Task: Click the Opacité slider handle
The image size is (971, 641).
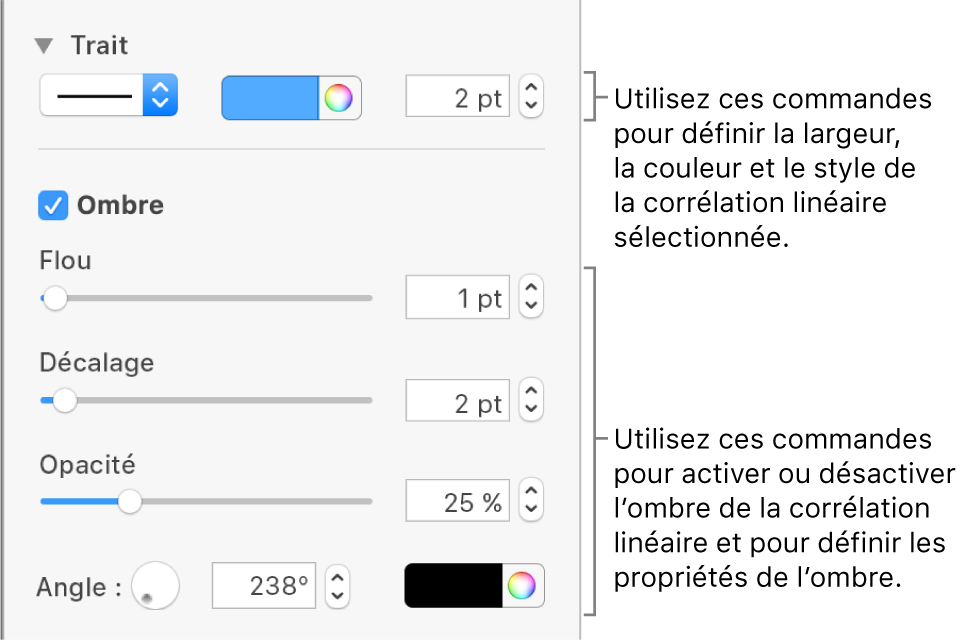Action: 129,502
